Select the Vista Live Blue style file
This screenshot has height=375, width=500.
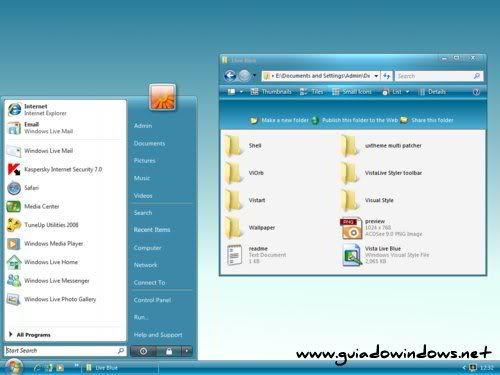coord(386,255)
